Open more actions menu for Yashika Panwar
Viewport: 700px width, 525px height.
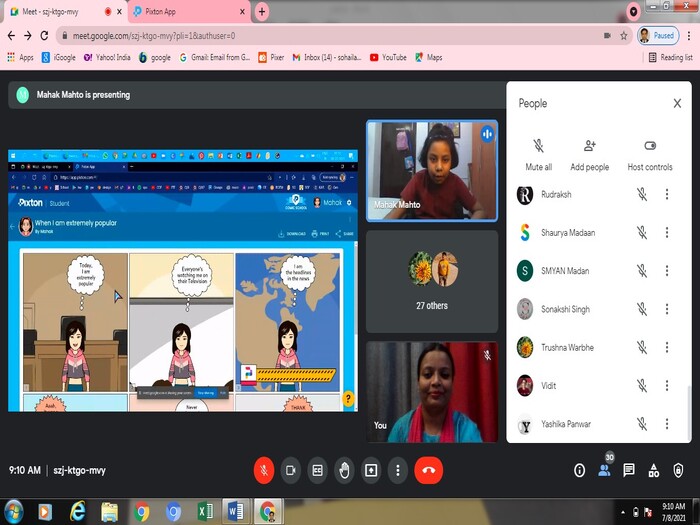coord(667,424)
